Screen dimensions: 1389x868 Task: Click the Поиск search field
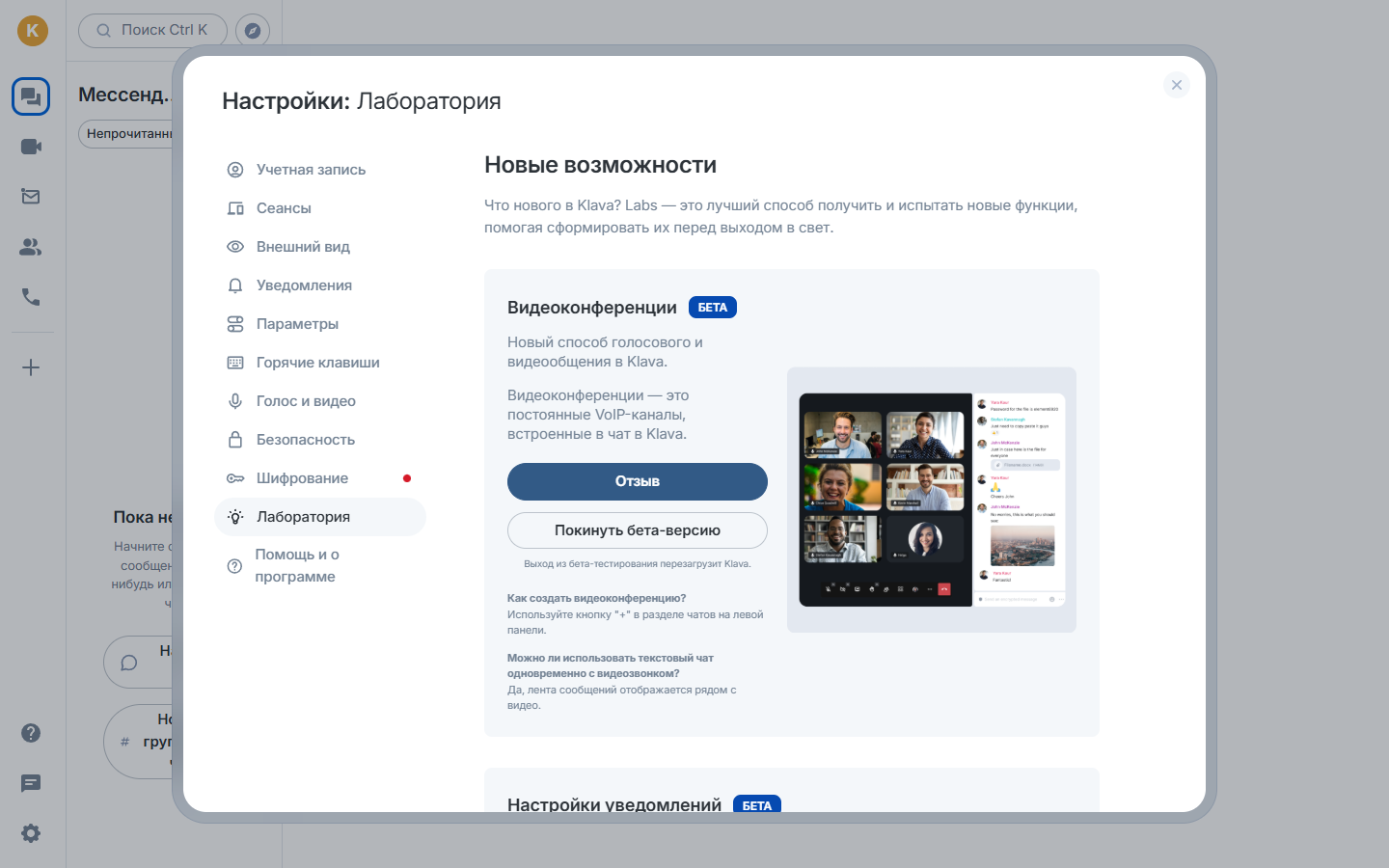click(152, 31)
